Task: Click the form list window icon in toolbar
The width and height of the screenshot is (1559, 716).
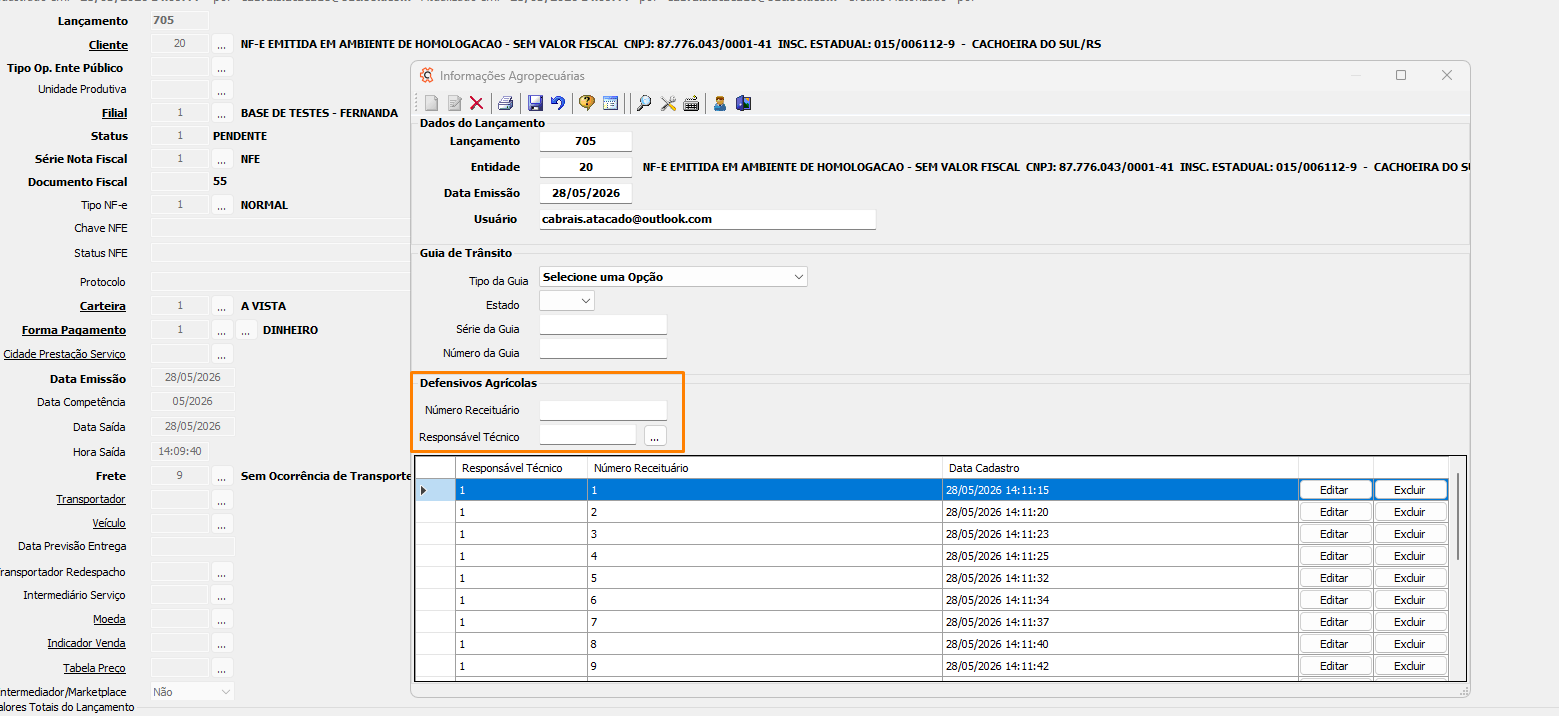Action: 610,103
